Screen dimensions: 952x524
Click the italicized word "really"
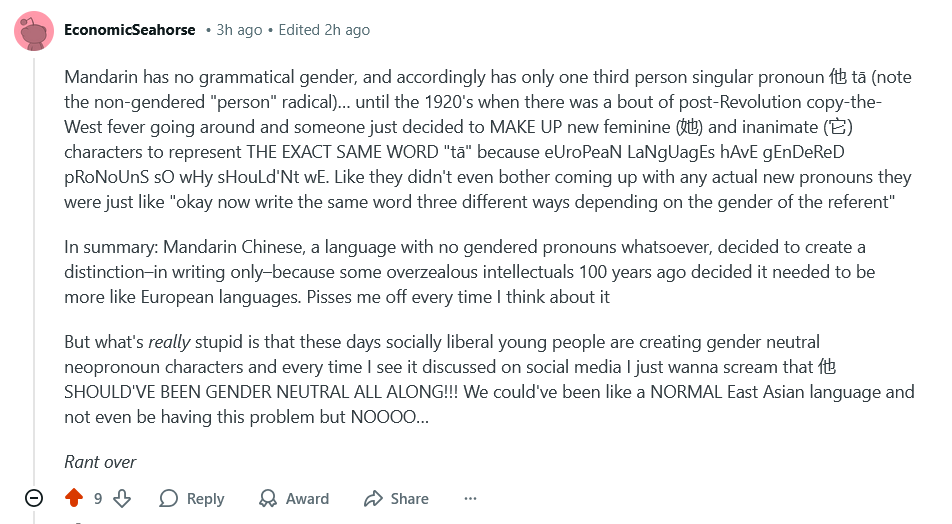pyautogui.click(x=168, y=342)
